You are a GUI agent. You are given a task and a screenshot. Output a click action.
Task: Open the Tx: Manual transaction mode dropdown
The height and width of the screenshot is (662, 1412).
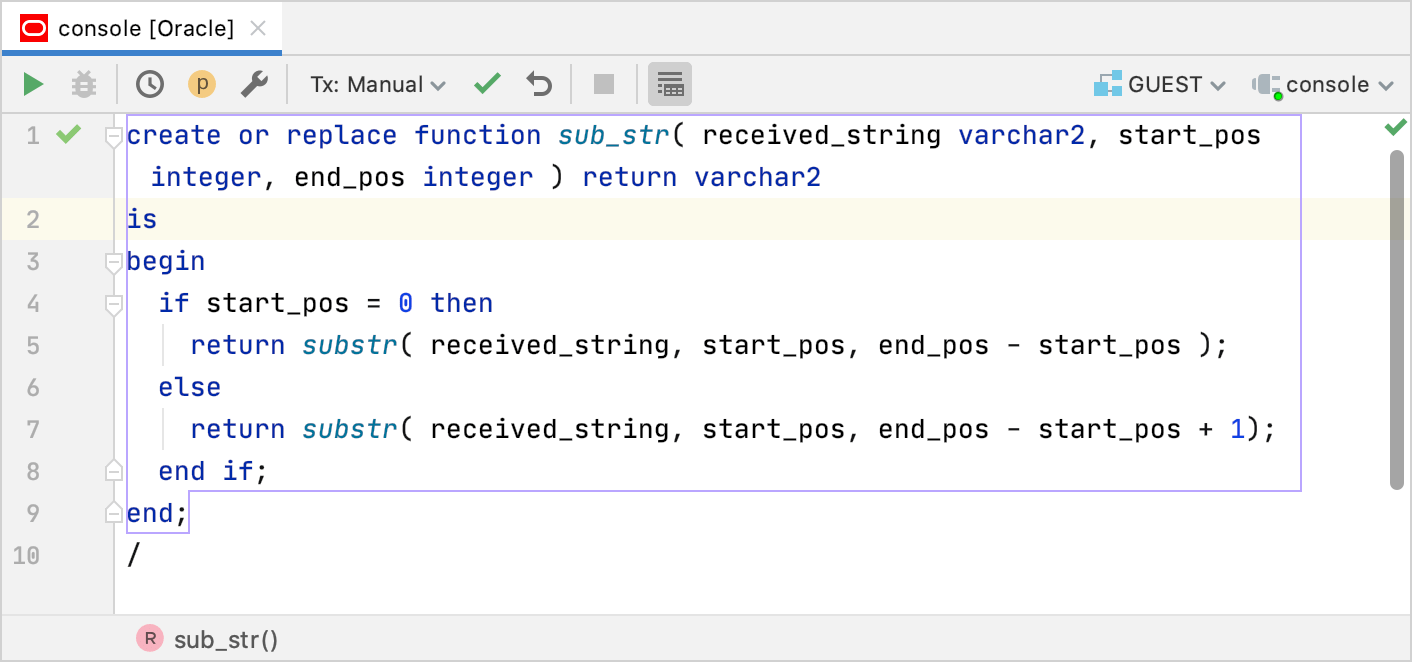[376, 84]
